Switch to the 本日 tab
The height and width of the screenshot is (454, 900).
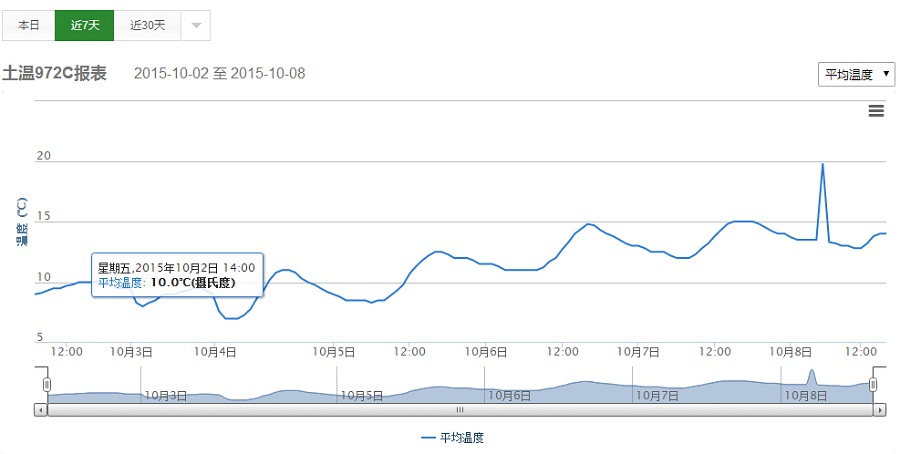point(29,25)
